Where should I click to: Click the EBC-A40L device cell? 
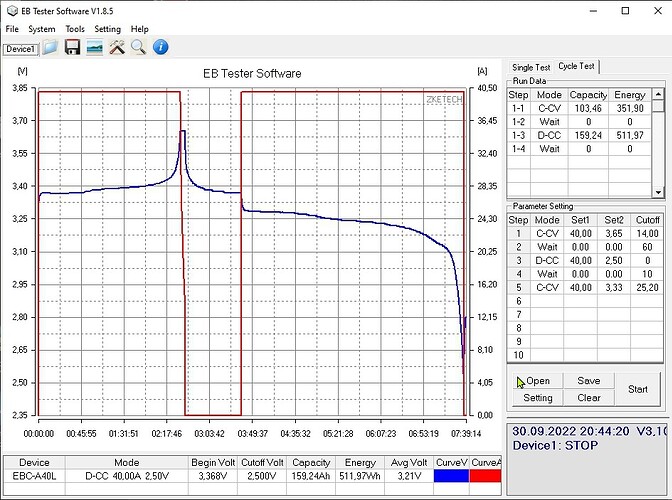34,476
